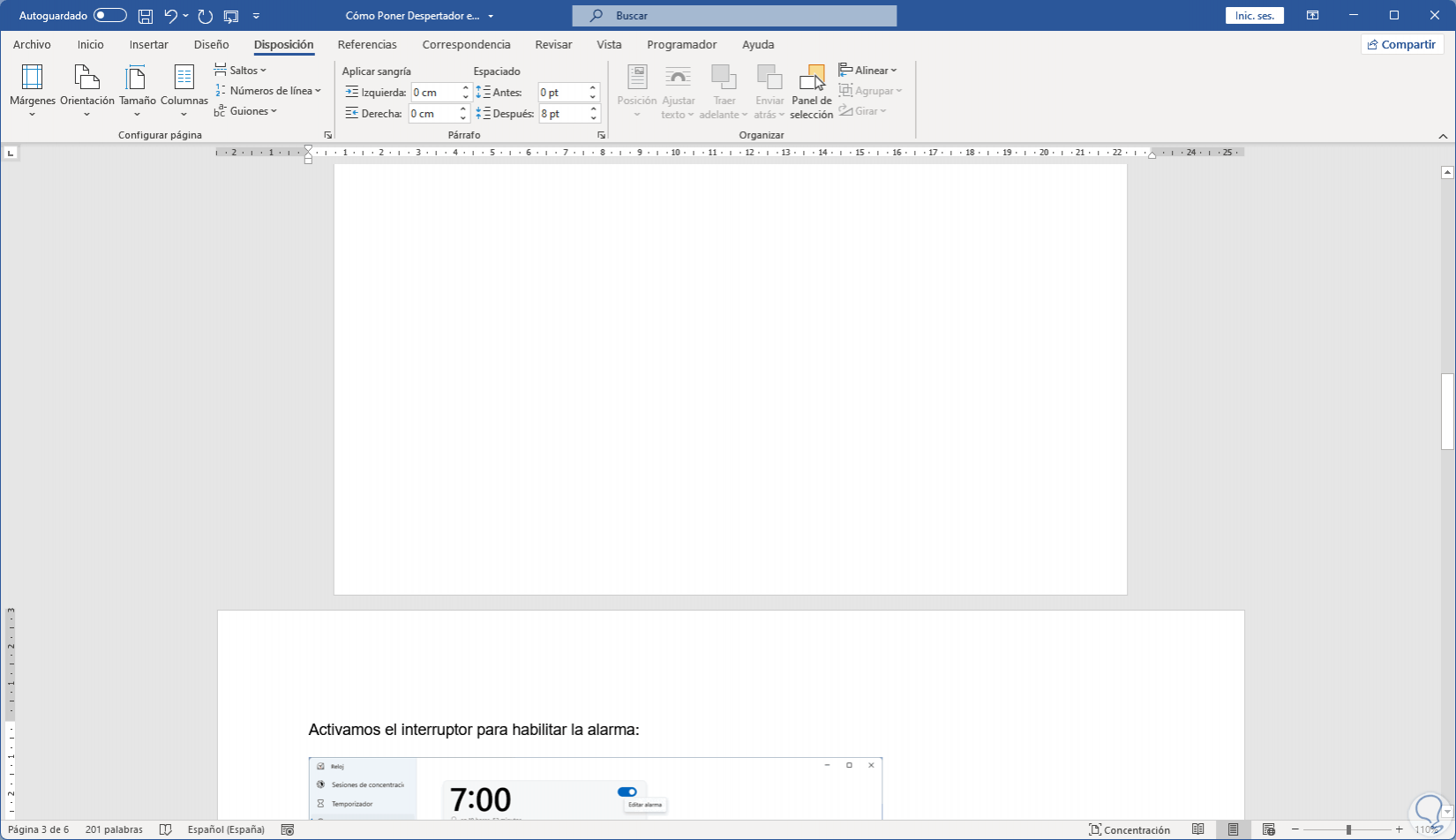Decrease the Izquierda indent value
The image size is (1456, 840).
pyautogui.click(x=466, y=97)
